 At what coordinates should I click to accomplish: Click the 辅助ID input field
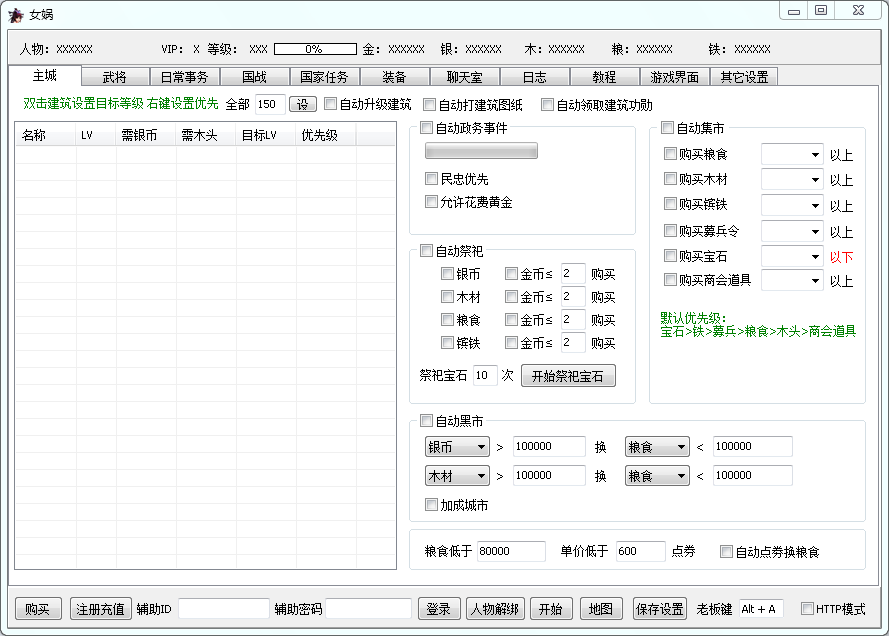coord(224,609)
